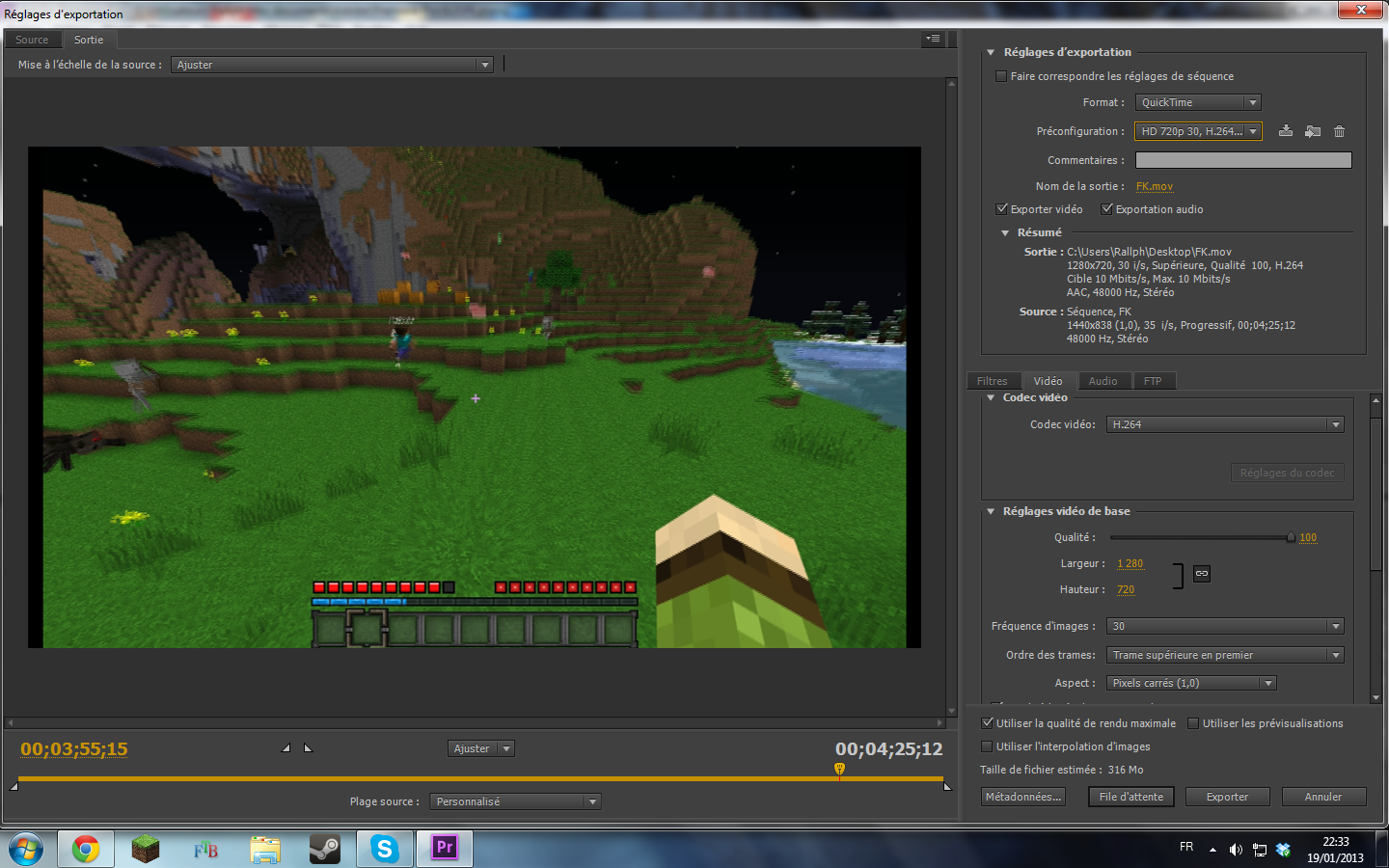The height and width of the screenshot is (868, 1389).
Task: Open the FR input language indicator
Action: tap(1186, 847)
